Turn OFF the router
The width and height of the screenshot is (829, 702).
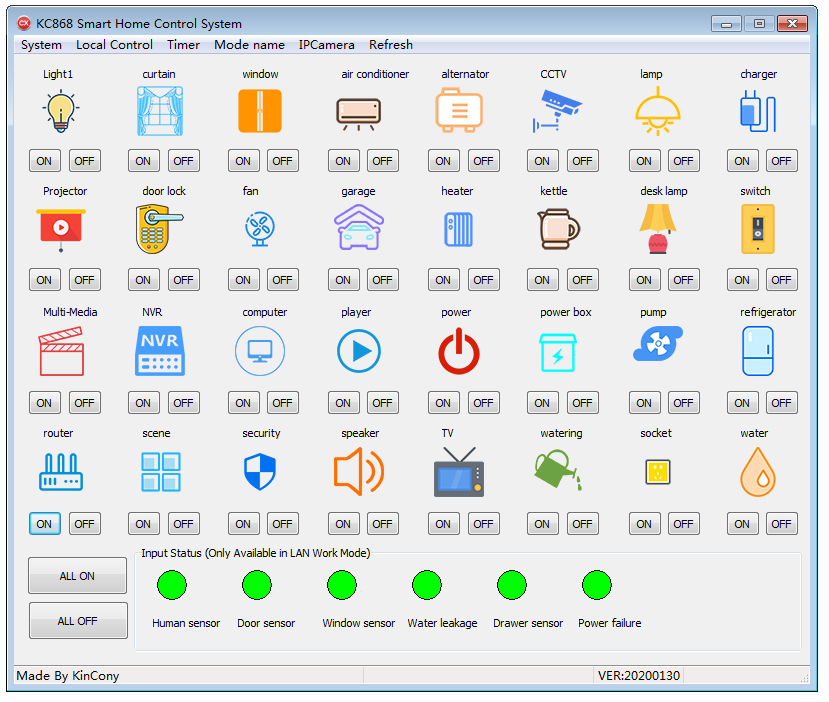point(84,524)
